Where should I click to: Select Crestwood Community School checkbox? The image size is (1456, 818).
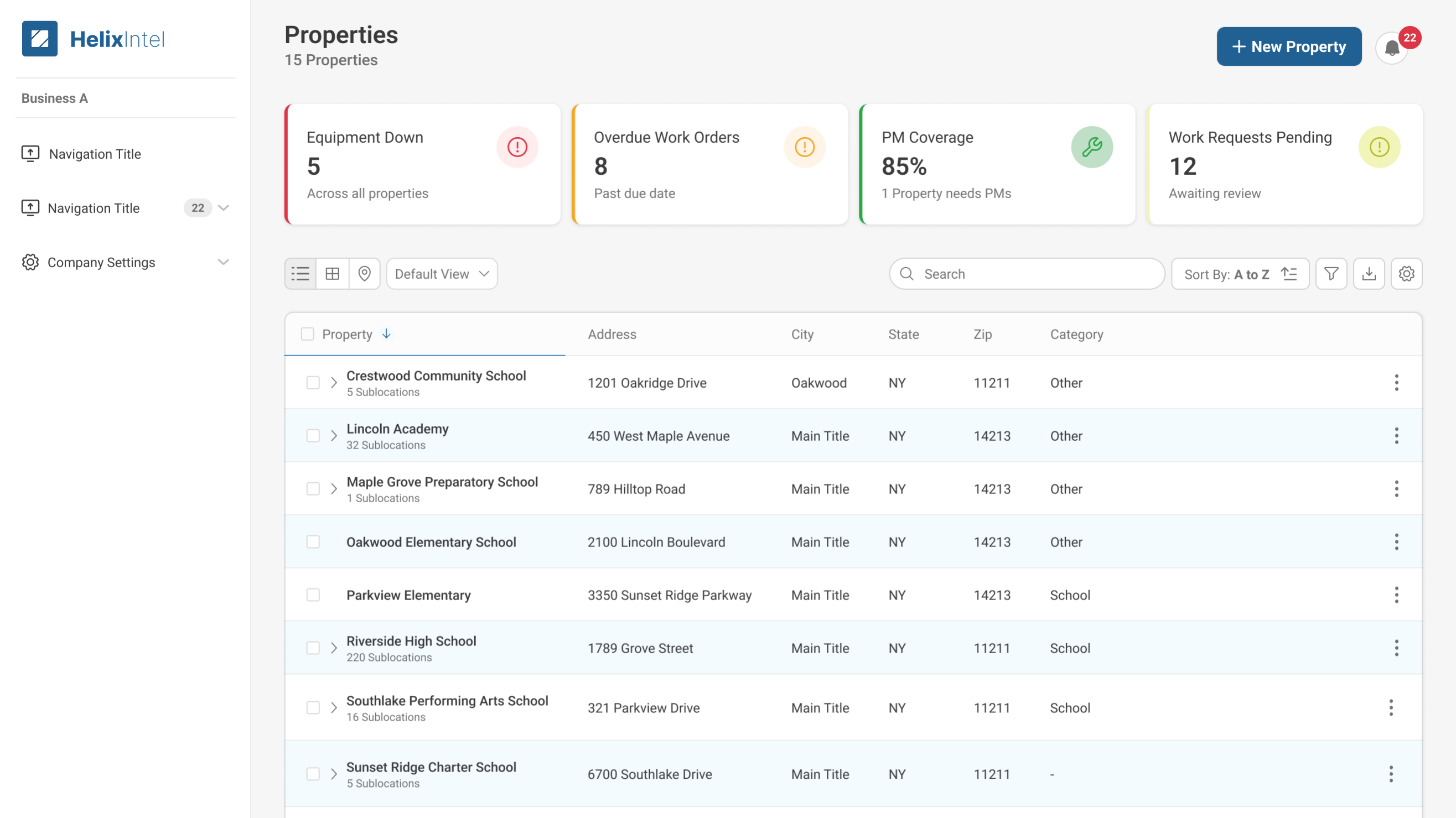point(313,382)
